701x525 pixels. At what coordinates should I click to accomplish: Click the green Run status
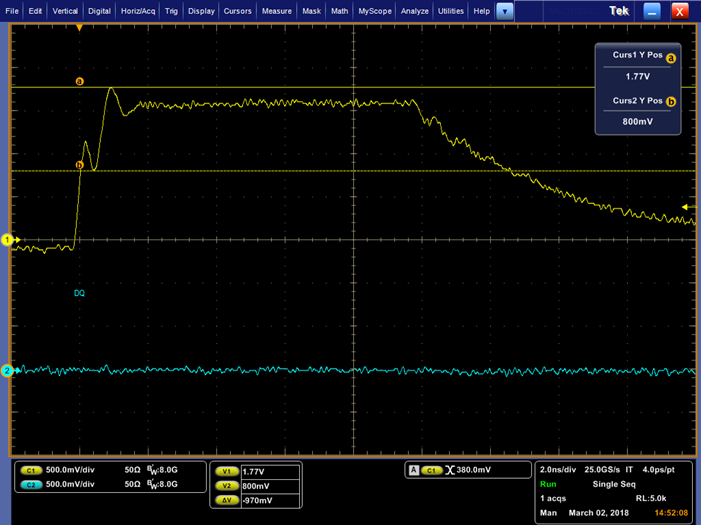(548, 484)
